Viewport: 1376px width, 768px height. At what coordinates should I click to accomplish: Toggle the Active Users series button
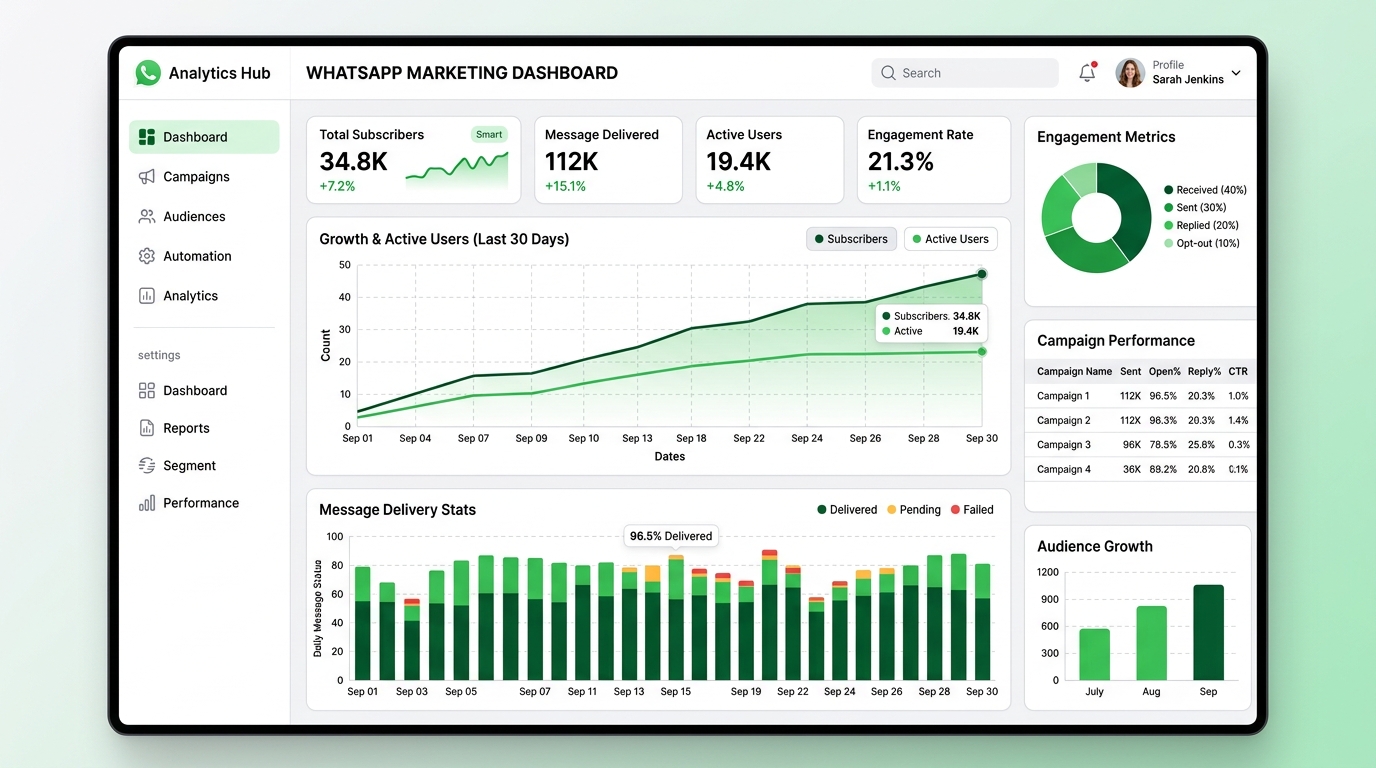coord(951,239)
